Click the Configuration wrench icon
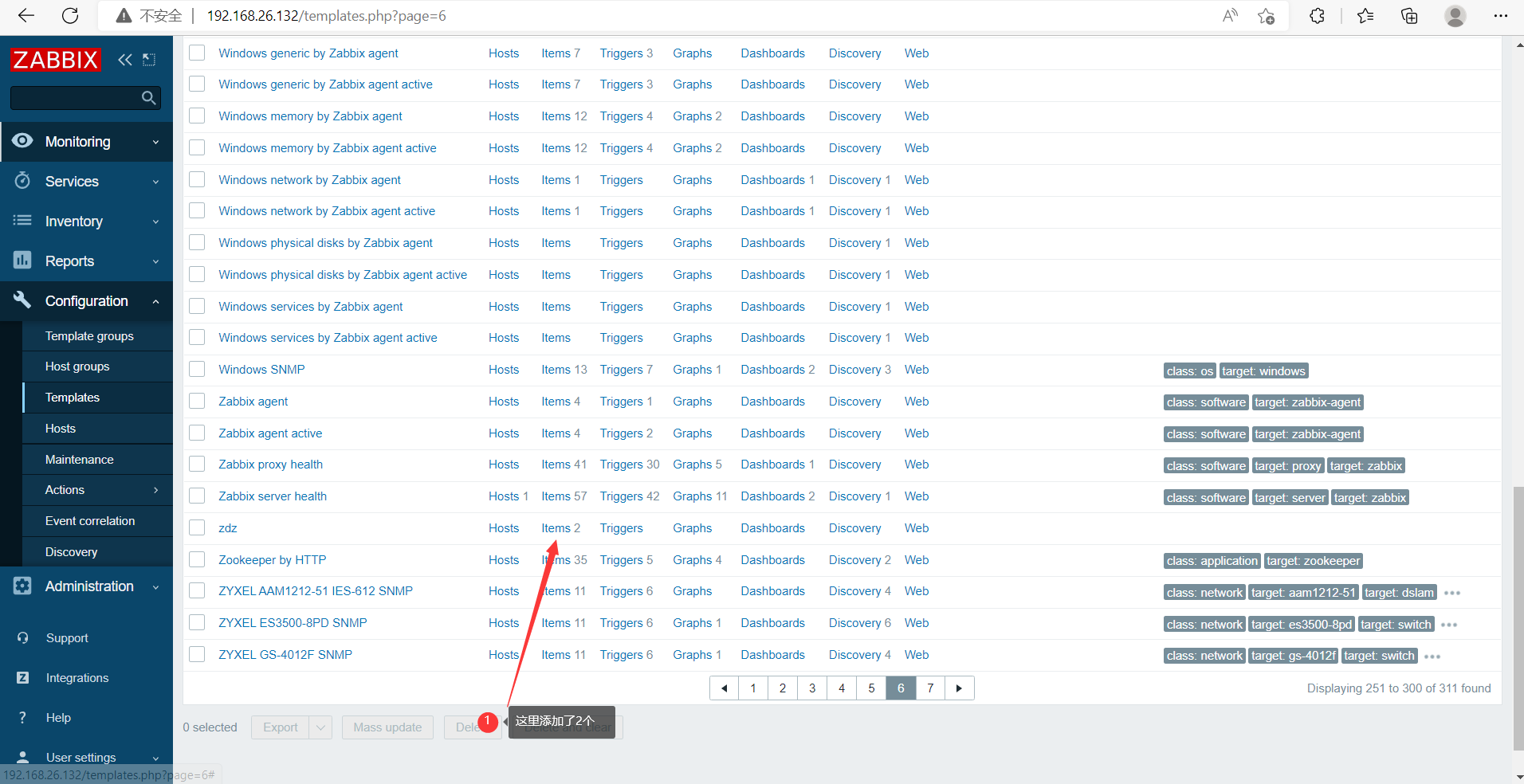1524x784 pixels. click(22, 300)
